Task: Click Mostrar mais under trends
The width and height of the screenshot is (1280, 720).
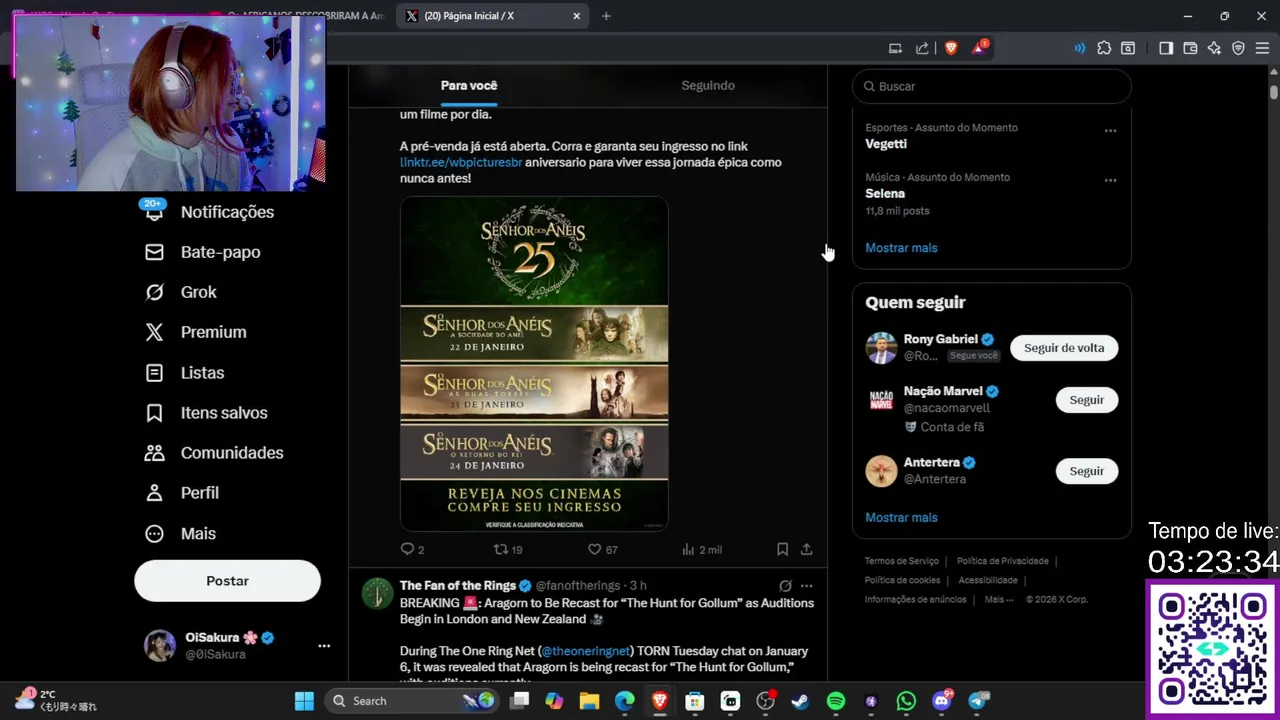Action: 901,248
